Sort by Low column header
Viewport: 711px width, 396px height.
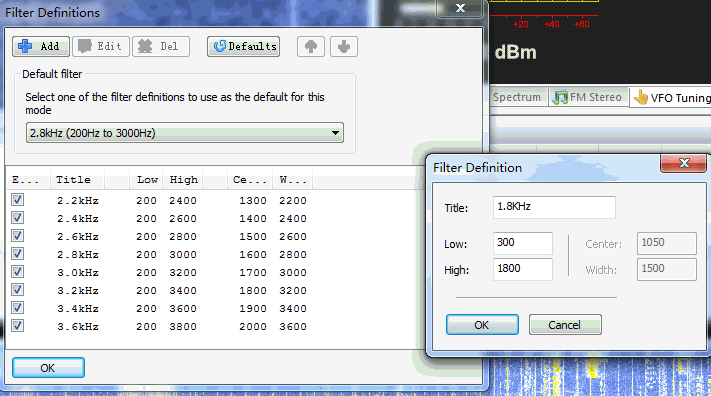[147, 180]
